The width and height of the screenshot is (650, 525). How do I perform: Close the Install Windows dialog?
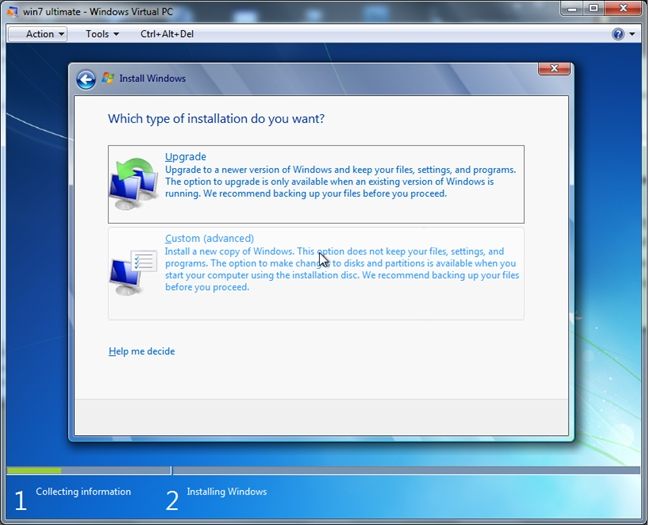point(554,68)
